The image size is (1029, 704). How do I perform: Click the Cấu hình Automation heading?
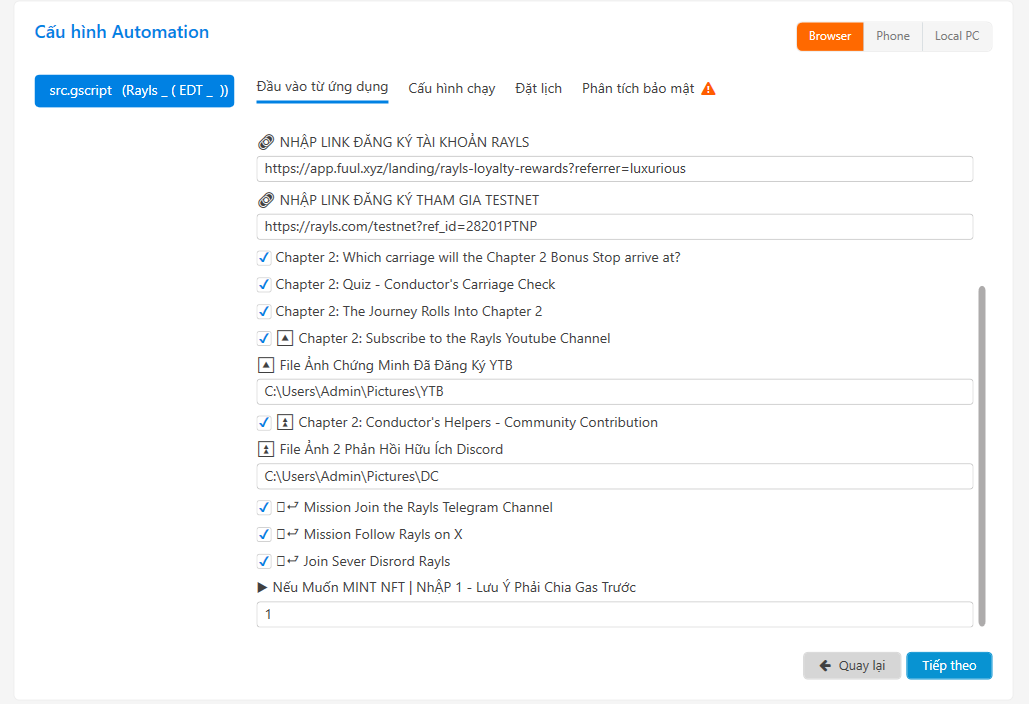(x=122, y=31)
